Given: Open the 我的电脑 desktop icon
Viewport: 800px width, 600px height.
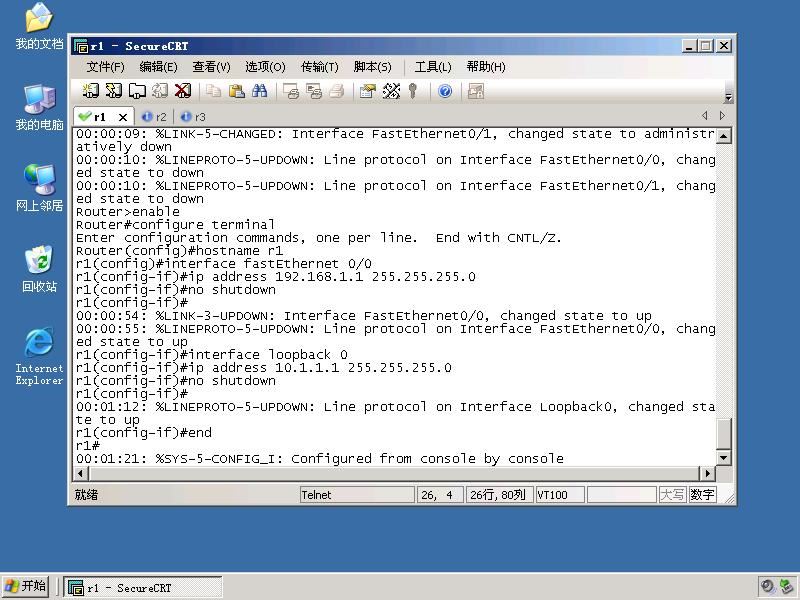Looking at the screenshot, I should point(39,108).
